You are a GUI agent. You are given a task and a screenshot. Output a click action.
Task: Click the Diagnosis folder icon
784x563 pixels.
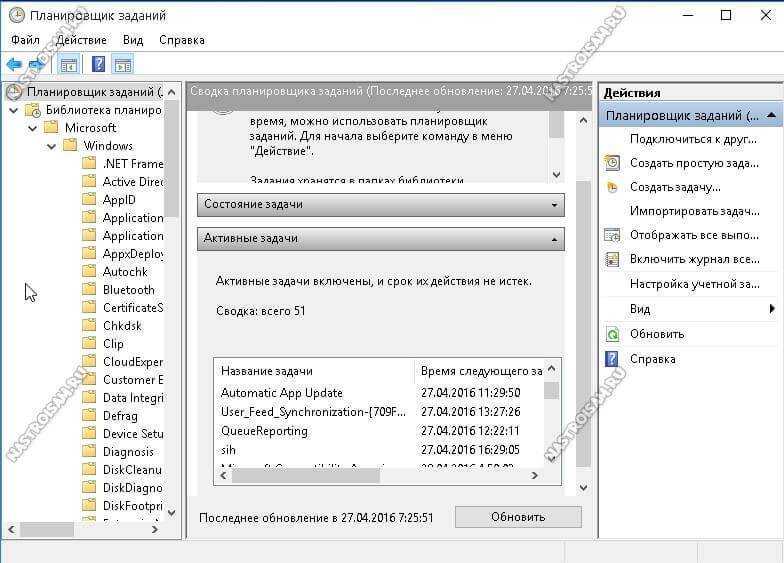[x=89, y=452]
